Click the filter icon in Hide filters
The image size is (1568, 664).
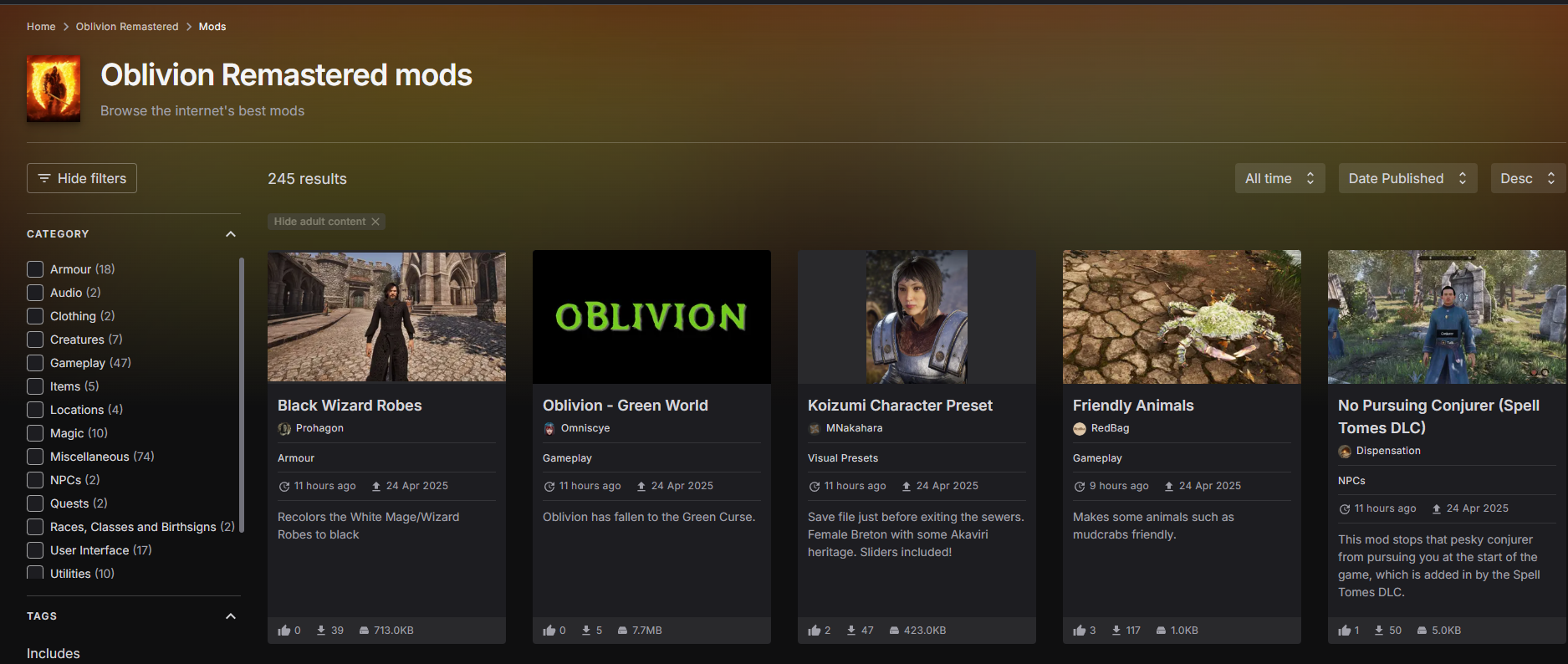pyautogui.click(x=44, y=178)
